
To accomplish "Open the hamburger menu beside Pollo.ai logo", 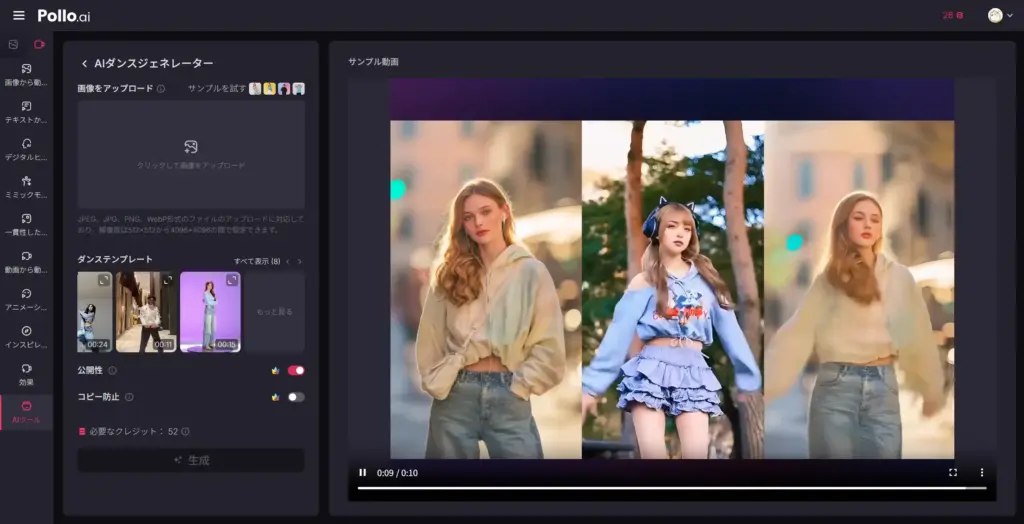I will pos(18,15).
